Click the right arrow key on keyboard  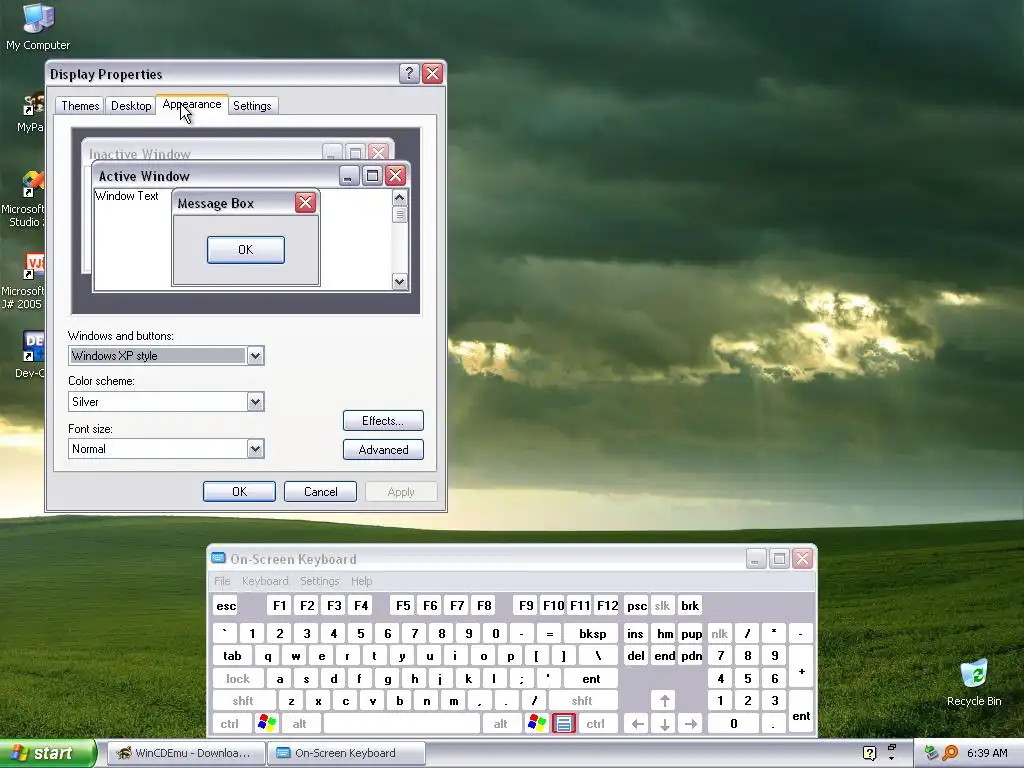tap(690, 724)
